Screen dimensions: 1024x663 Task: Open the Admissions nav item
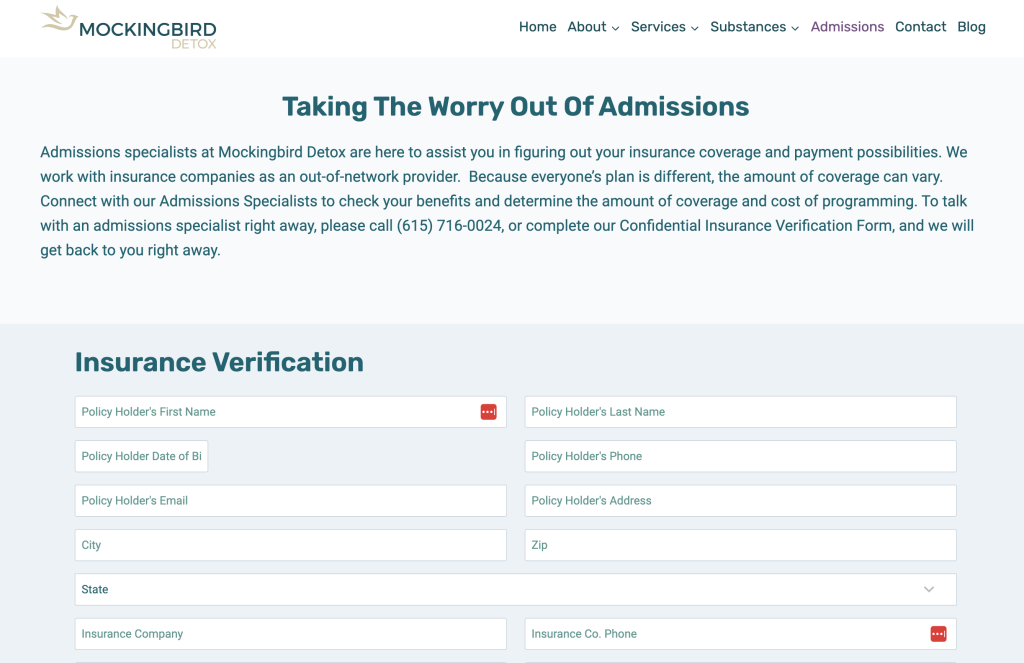pos(847,27)
